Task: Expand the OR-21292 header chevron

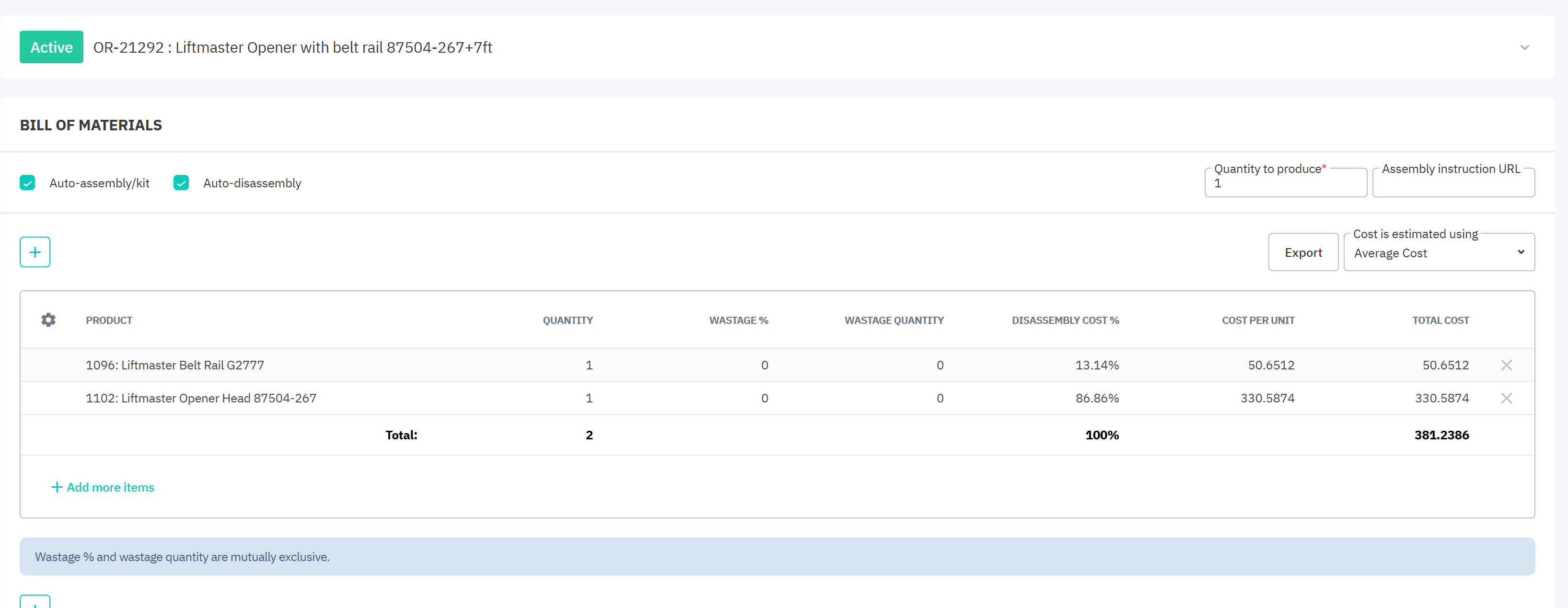Action: pyautogui.click(x=1524, y=47)
